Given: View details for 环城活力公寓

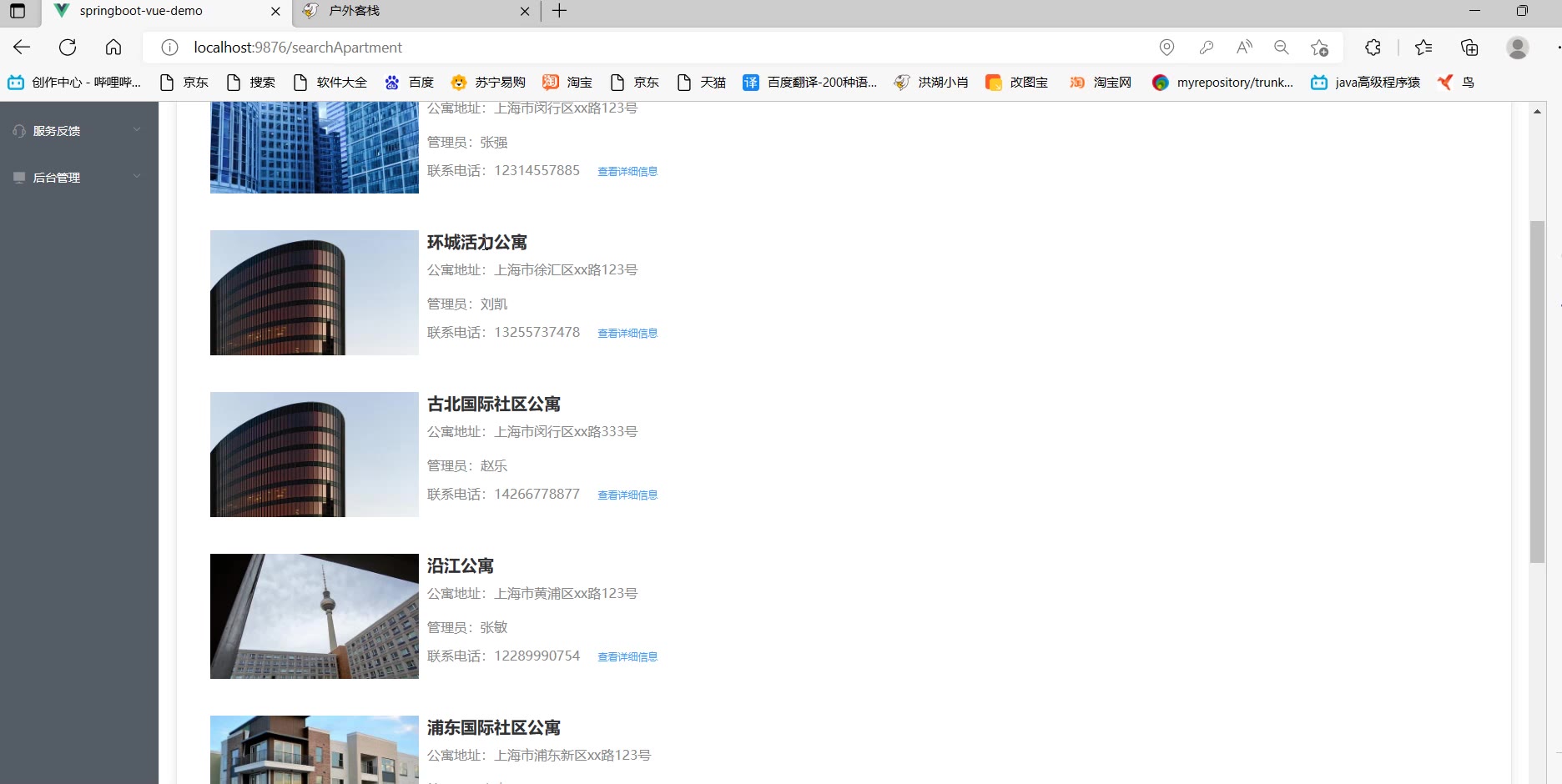Looking at the screenshot, I should coord(627,333).
